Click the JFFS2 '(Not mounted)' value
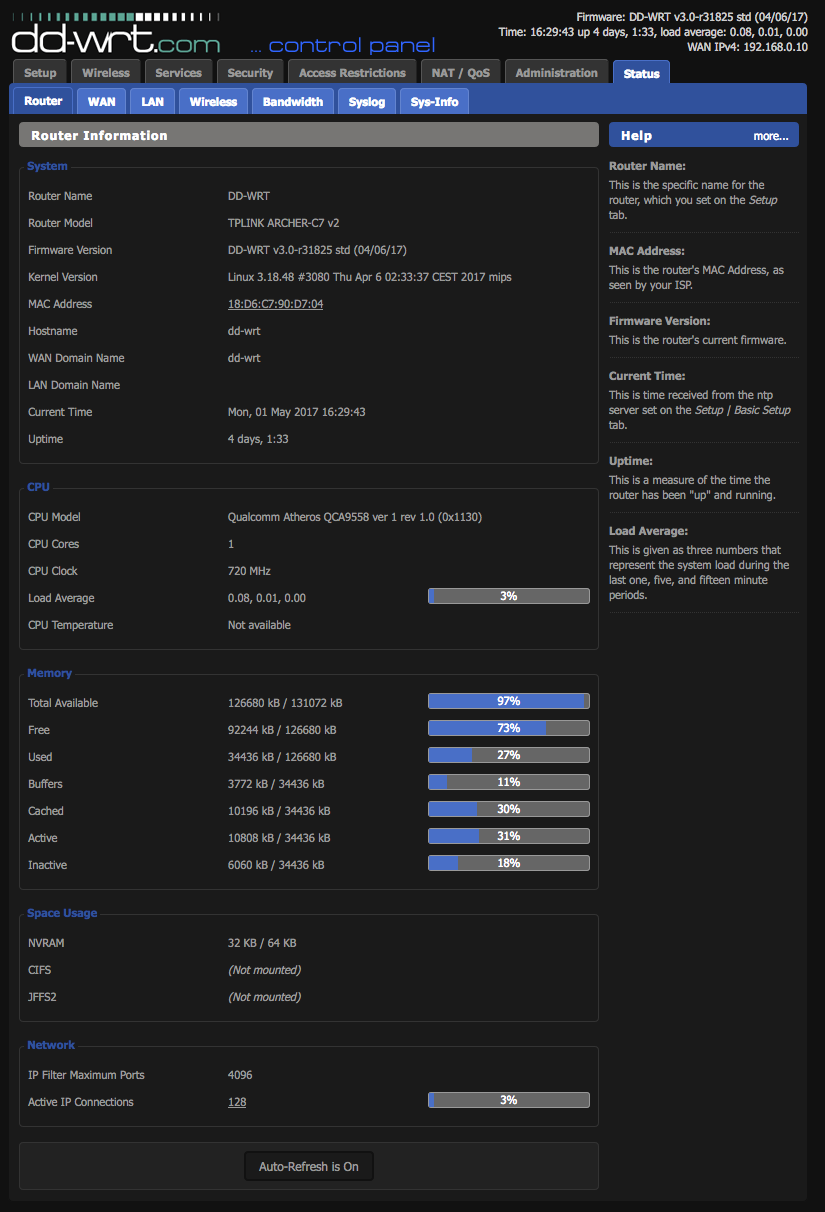Image resolution: width=825 pixels, height=1212 pixels. (264, 997)
